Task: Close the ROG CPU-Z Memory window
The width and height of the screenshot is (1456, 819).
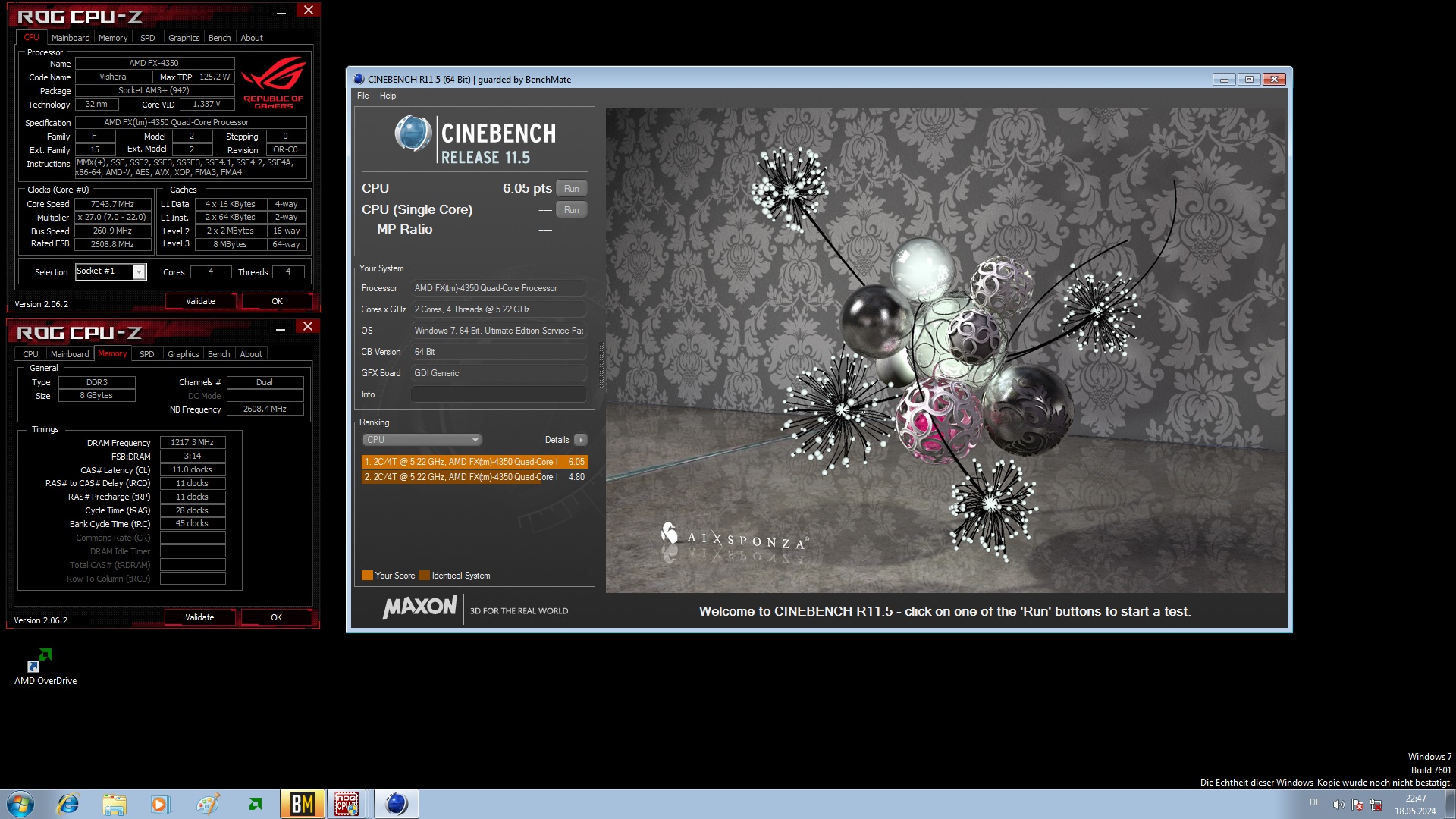Action: click(x=307, y=327)
